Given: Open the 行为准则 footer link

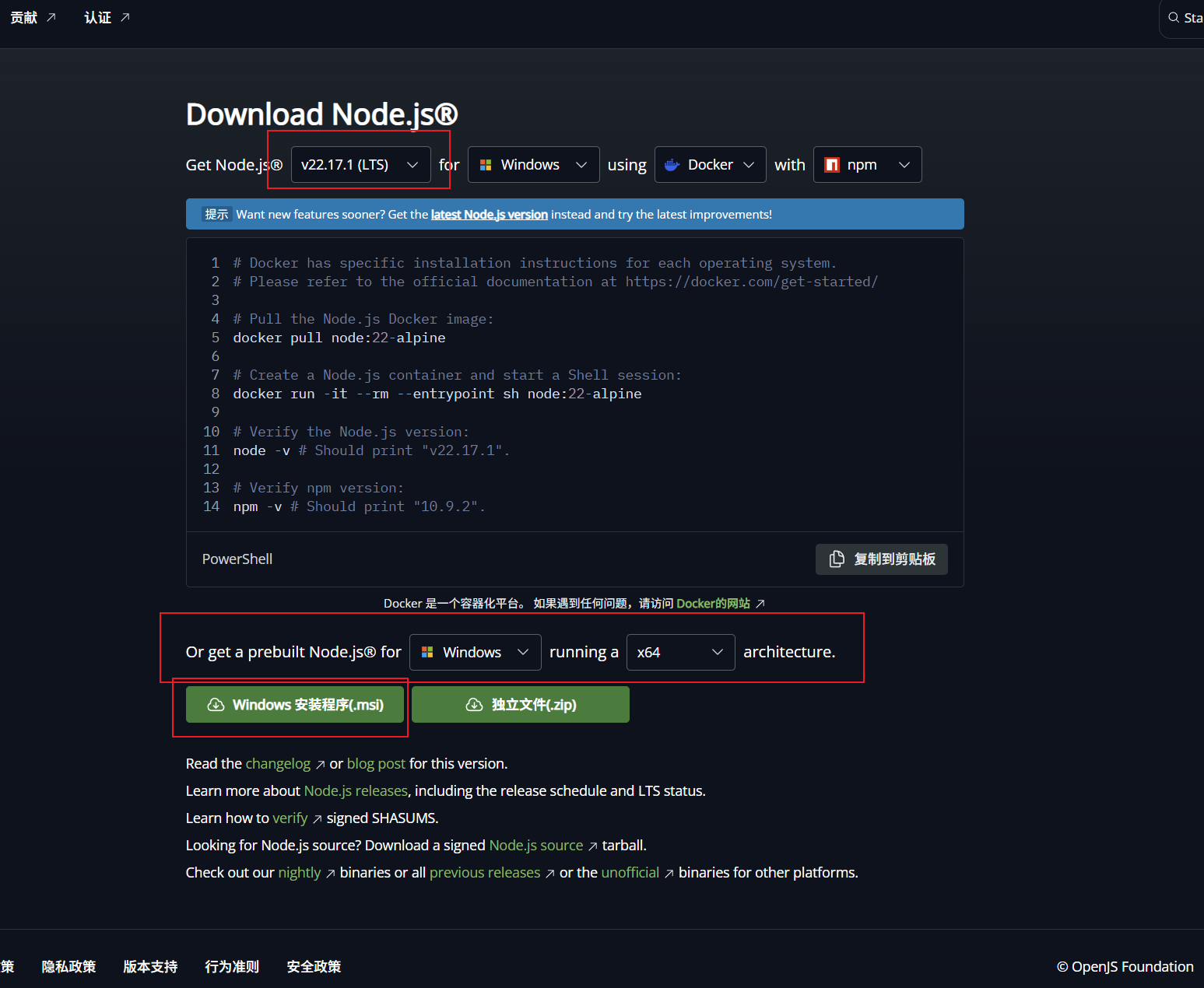Looking at the screenshot, I should (232, 966).
